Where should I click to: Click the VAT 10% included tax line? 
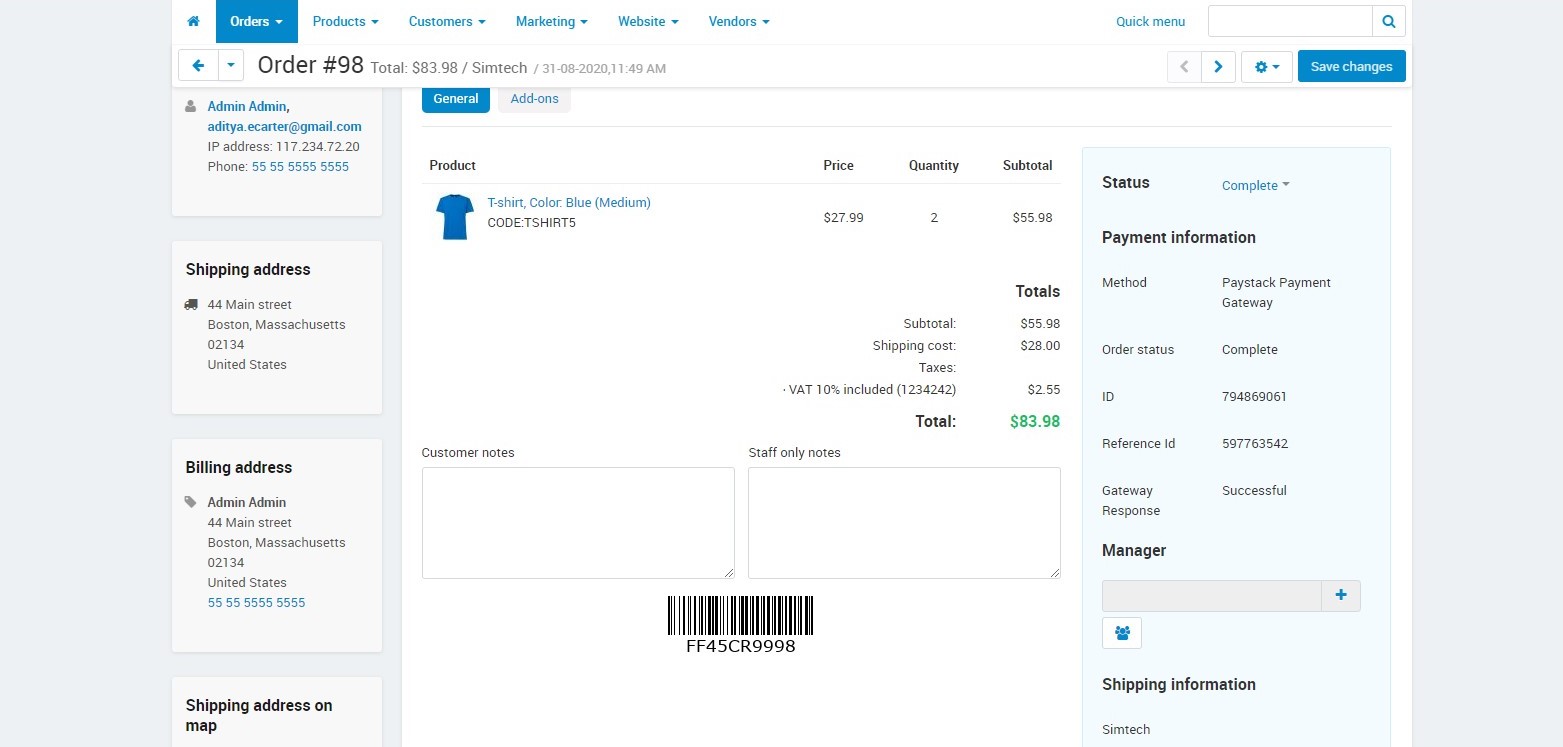click(x=869, y=389)
